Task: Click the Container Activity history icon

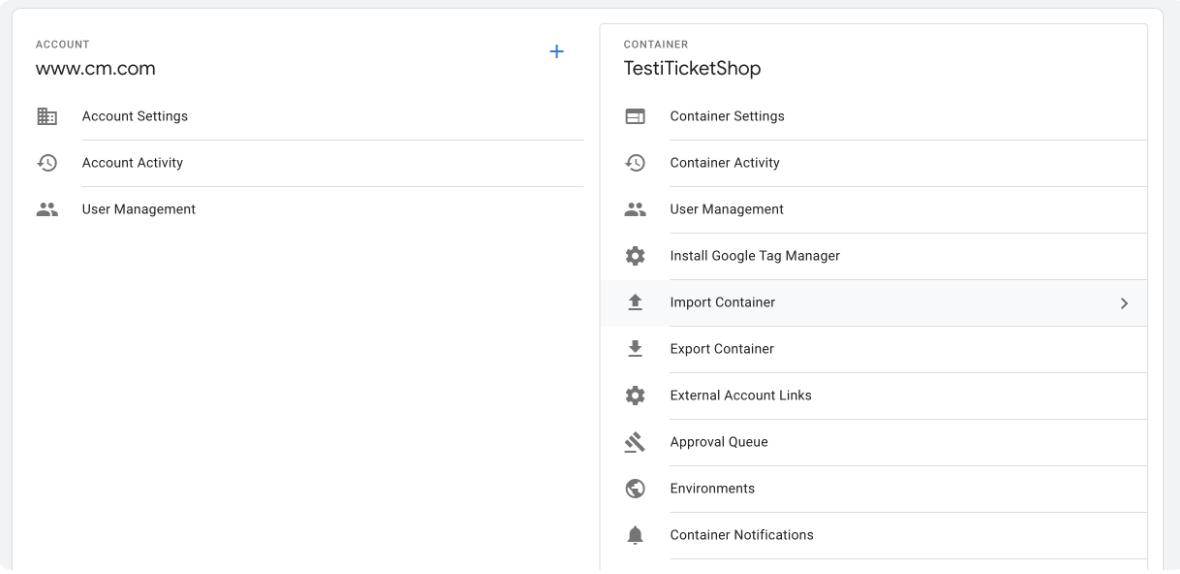Action: click(x=634, y=163)
